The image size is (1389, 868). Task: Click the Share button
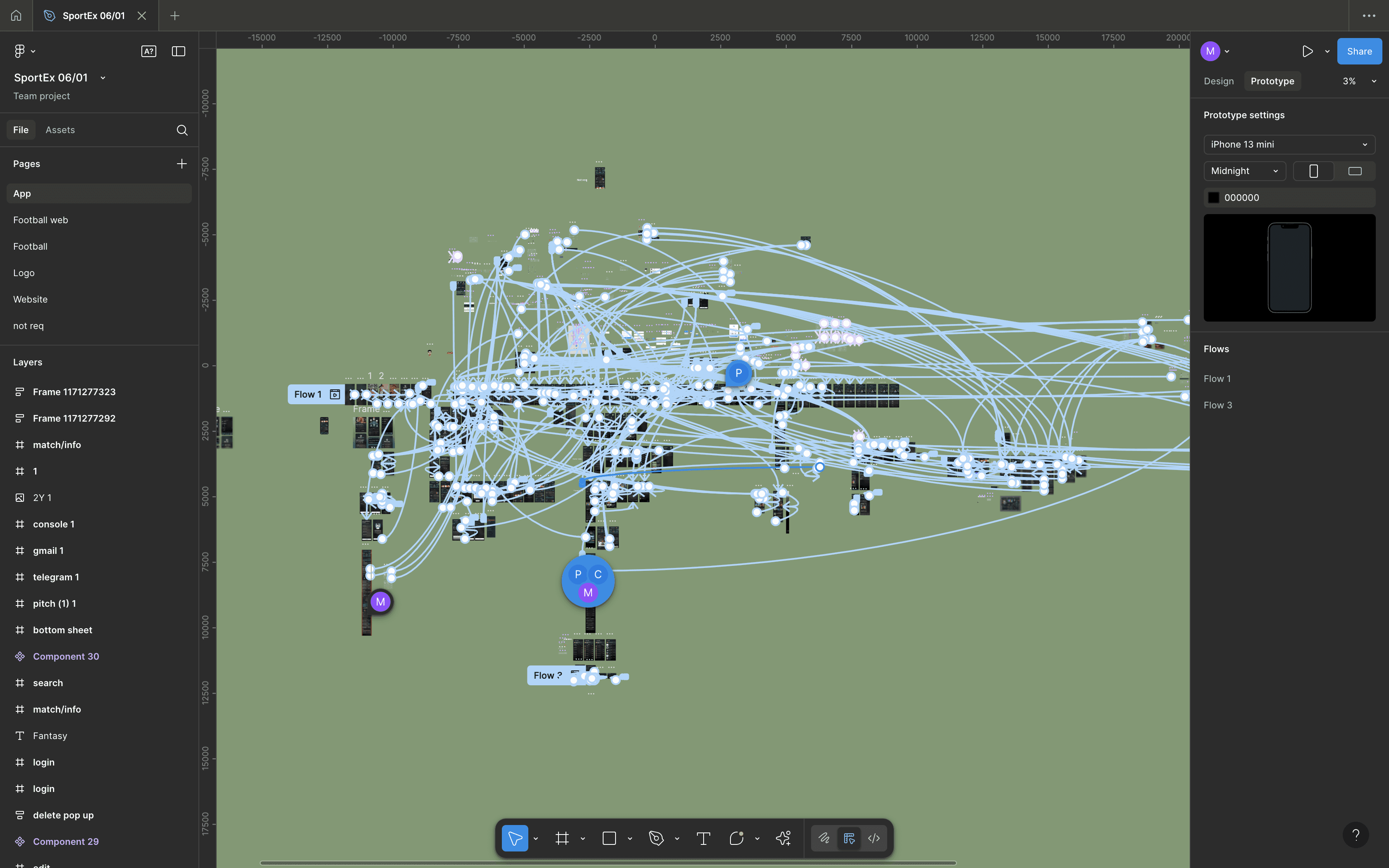(1359, 51)
